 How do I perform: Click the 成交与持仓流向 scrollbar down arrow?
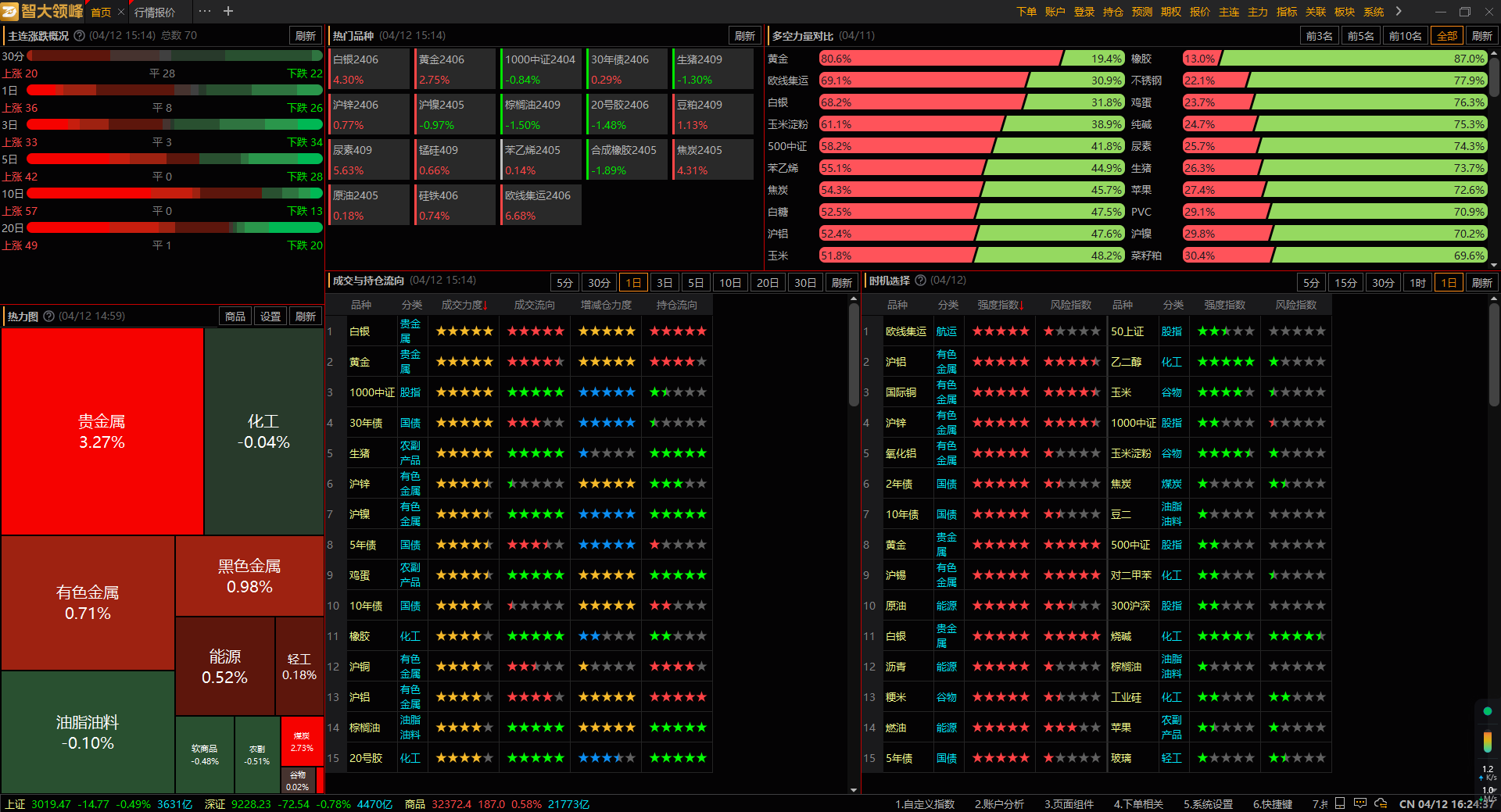854,789
